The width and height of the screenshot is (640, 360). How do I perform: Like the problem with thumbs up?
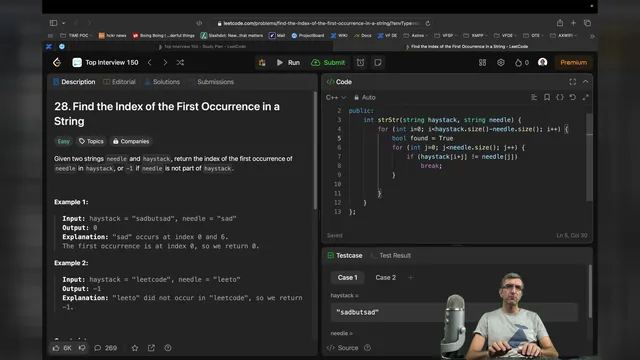(x=62, y=348)
